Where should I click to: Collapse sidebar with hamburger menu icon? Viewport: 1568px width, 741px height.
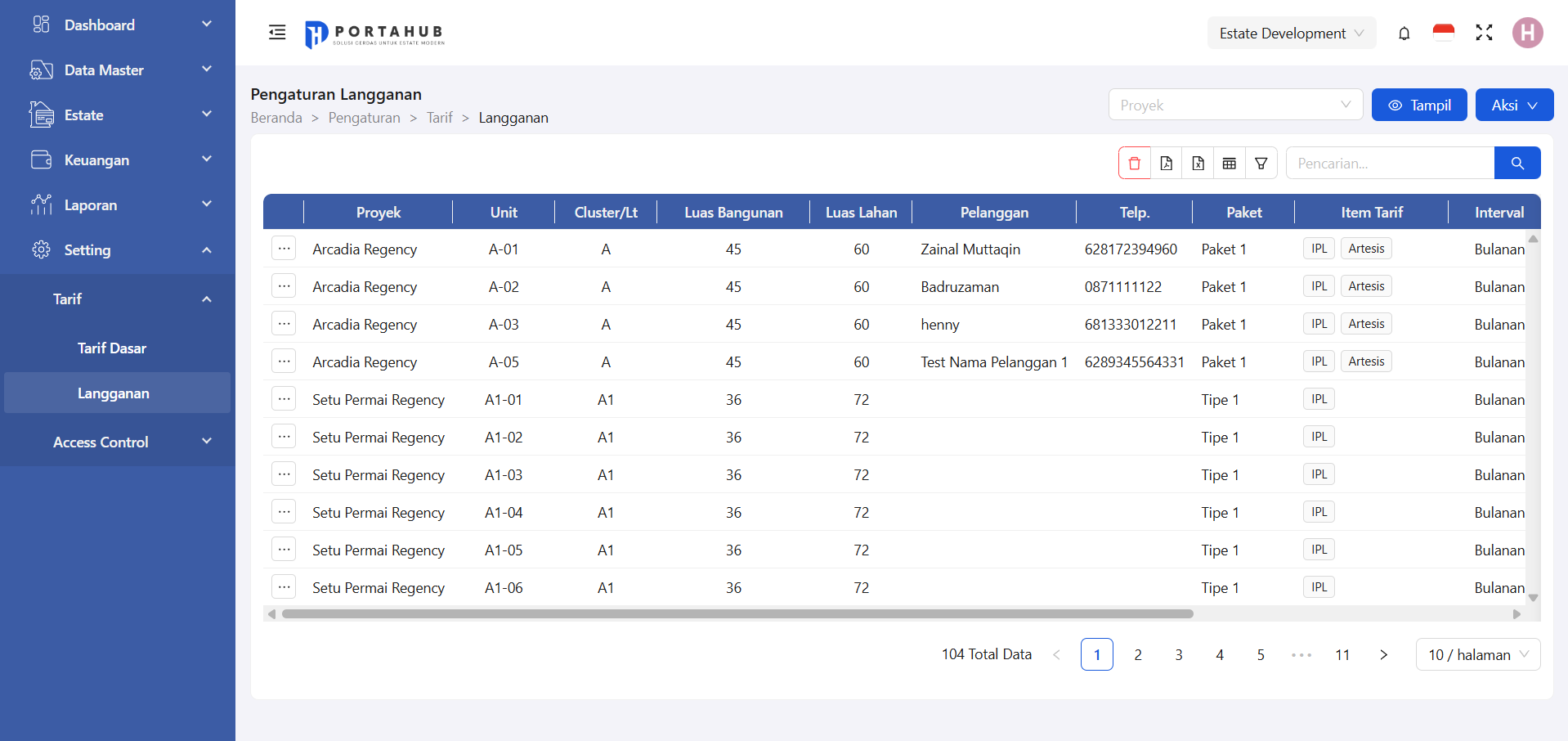click(277, 33)
